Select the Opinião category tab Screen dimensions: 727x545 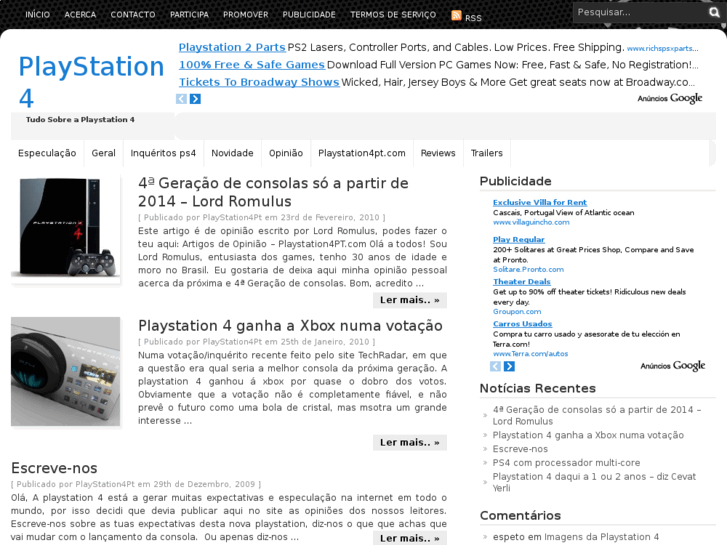286,153
